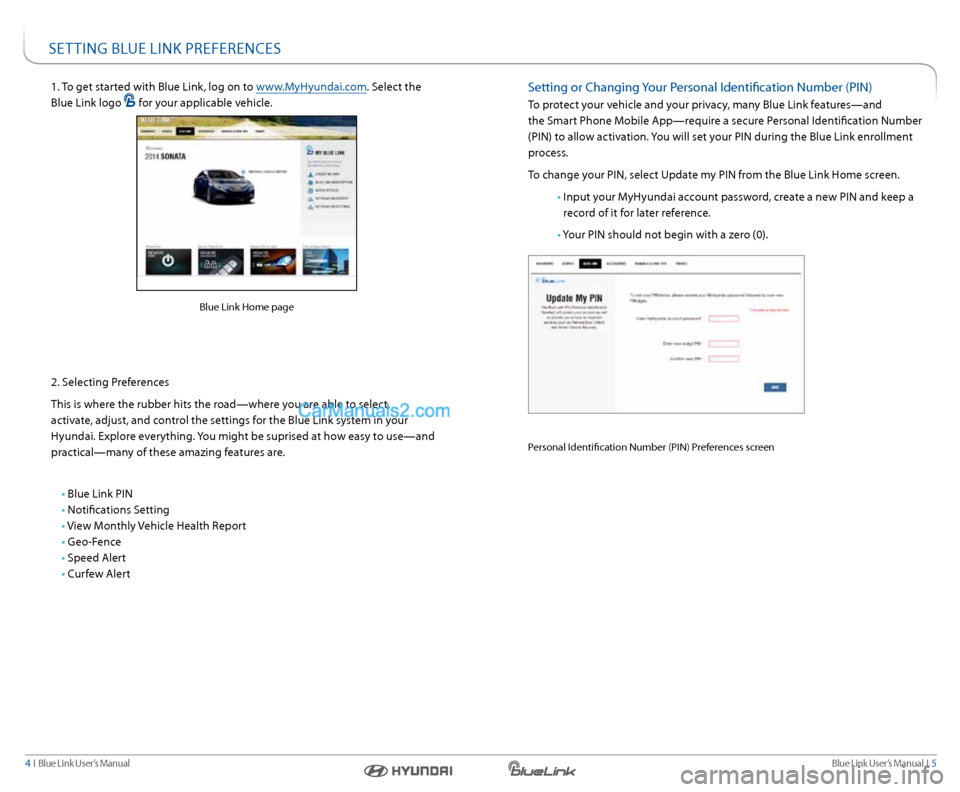Click the 'Blue Link PIN' bullet item
The image size is (960, 792).
click(x=100, y=493)
